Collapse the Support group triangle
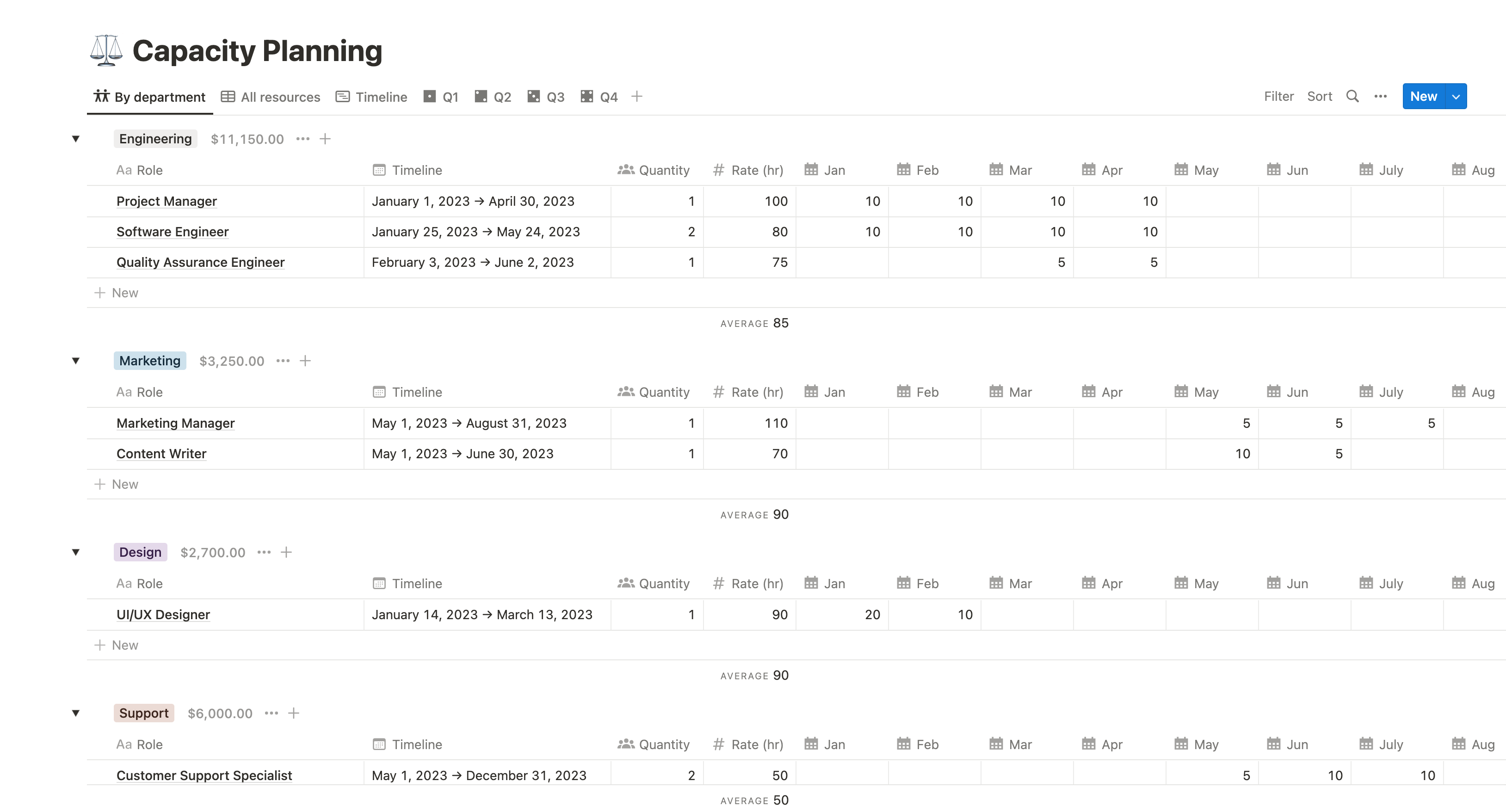The width and height of the screenshot is (1506, 812). pyautogui.click(x=76, y=713)
